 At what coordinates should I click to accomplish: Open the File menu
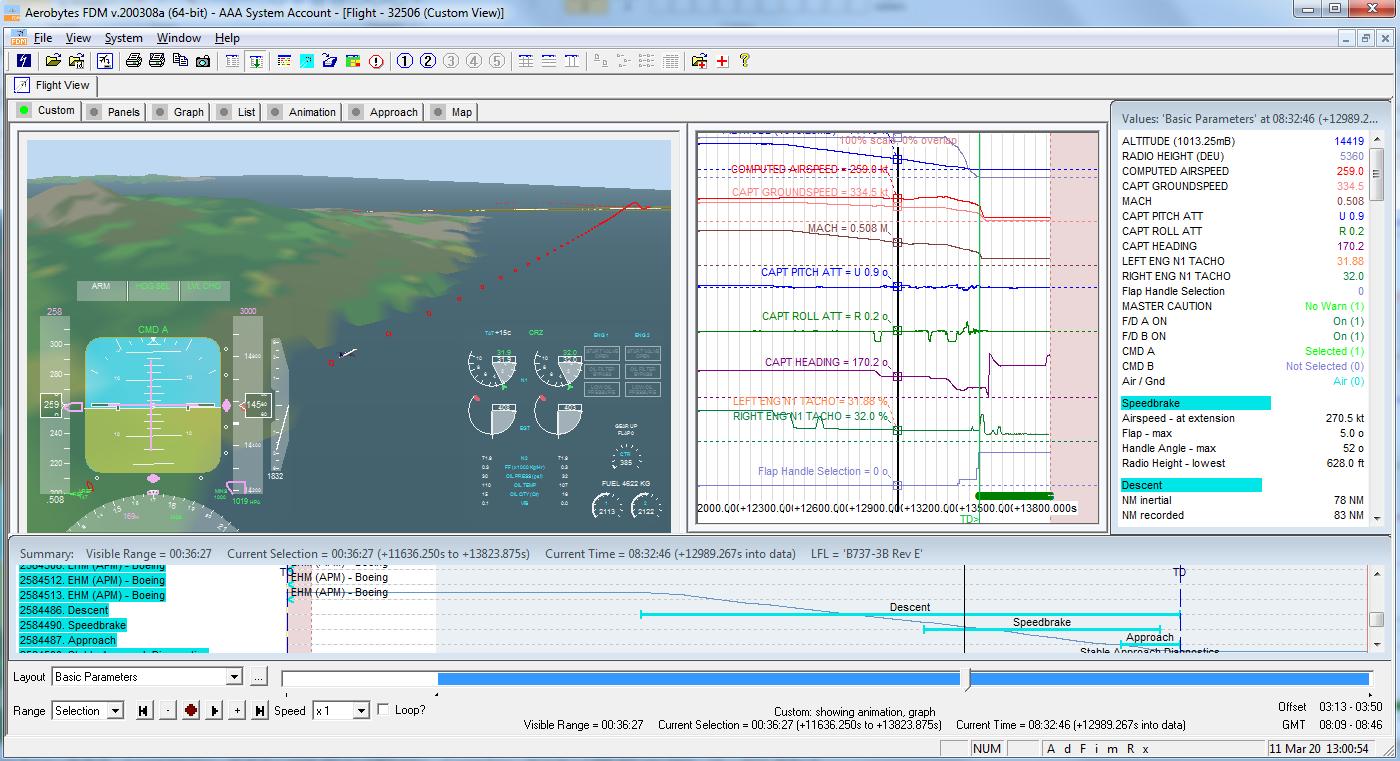[43, 38]
